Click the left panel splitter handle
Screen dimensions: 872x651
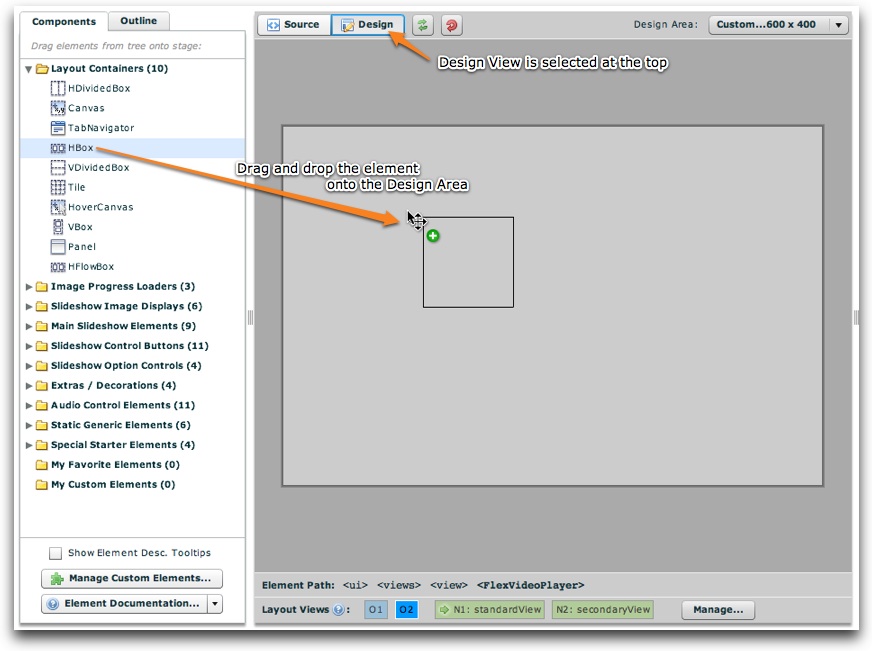(250, 317)
